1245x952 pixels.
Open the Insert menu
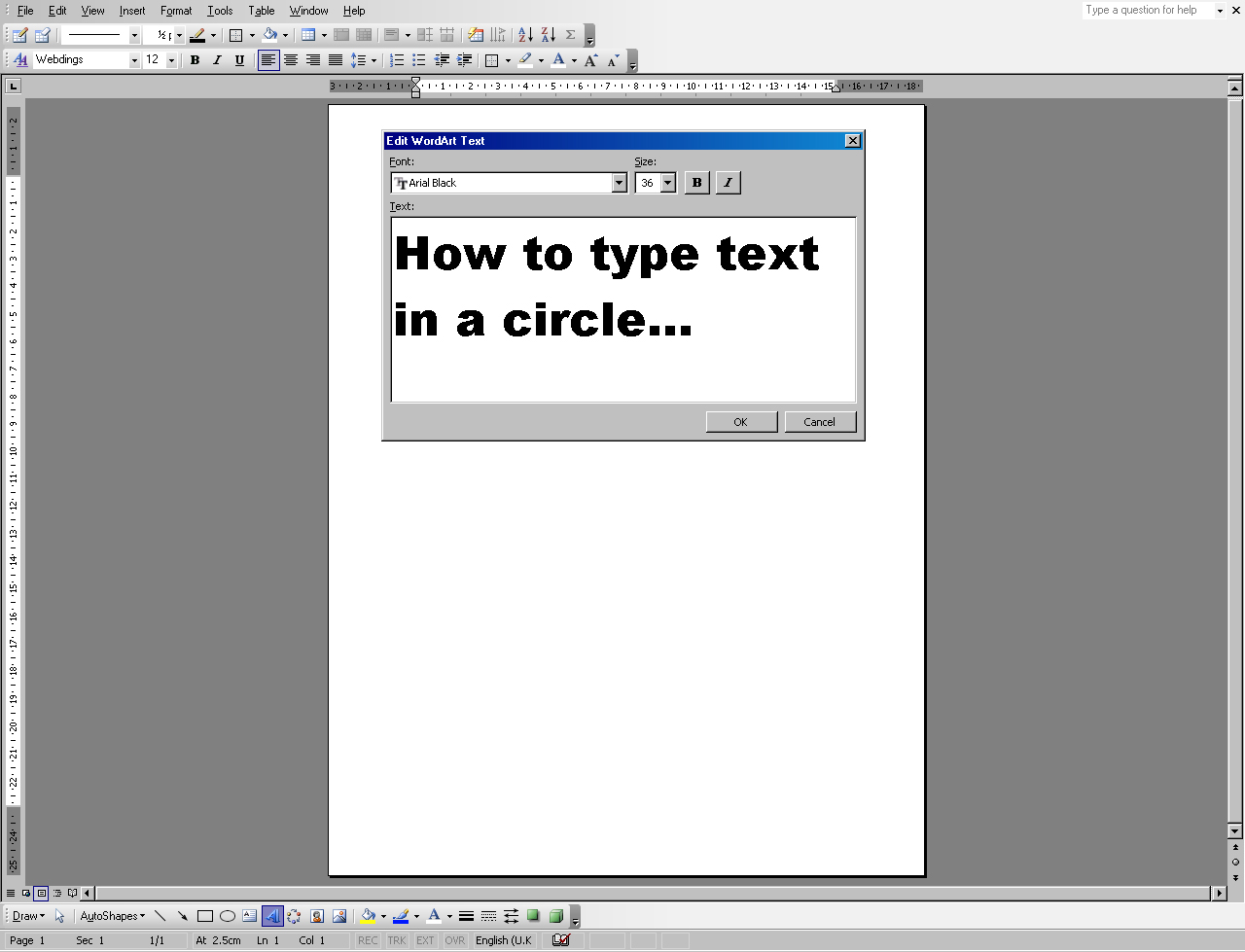(132, 11)
